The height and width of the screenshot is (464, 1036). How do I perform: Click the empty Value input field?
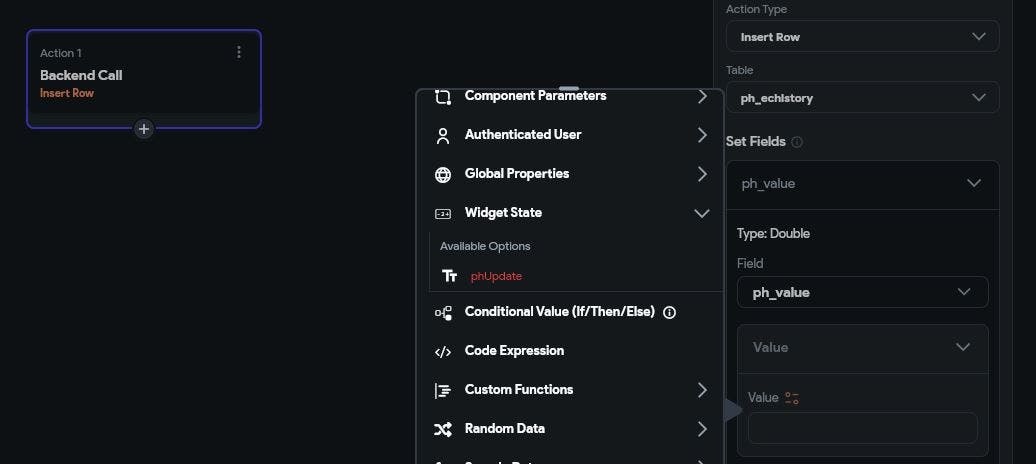pos(862,428)
